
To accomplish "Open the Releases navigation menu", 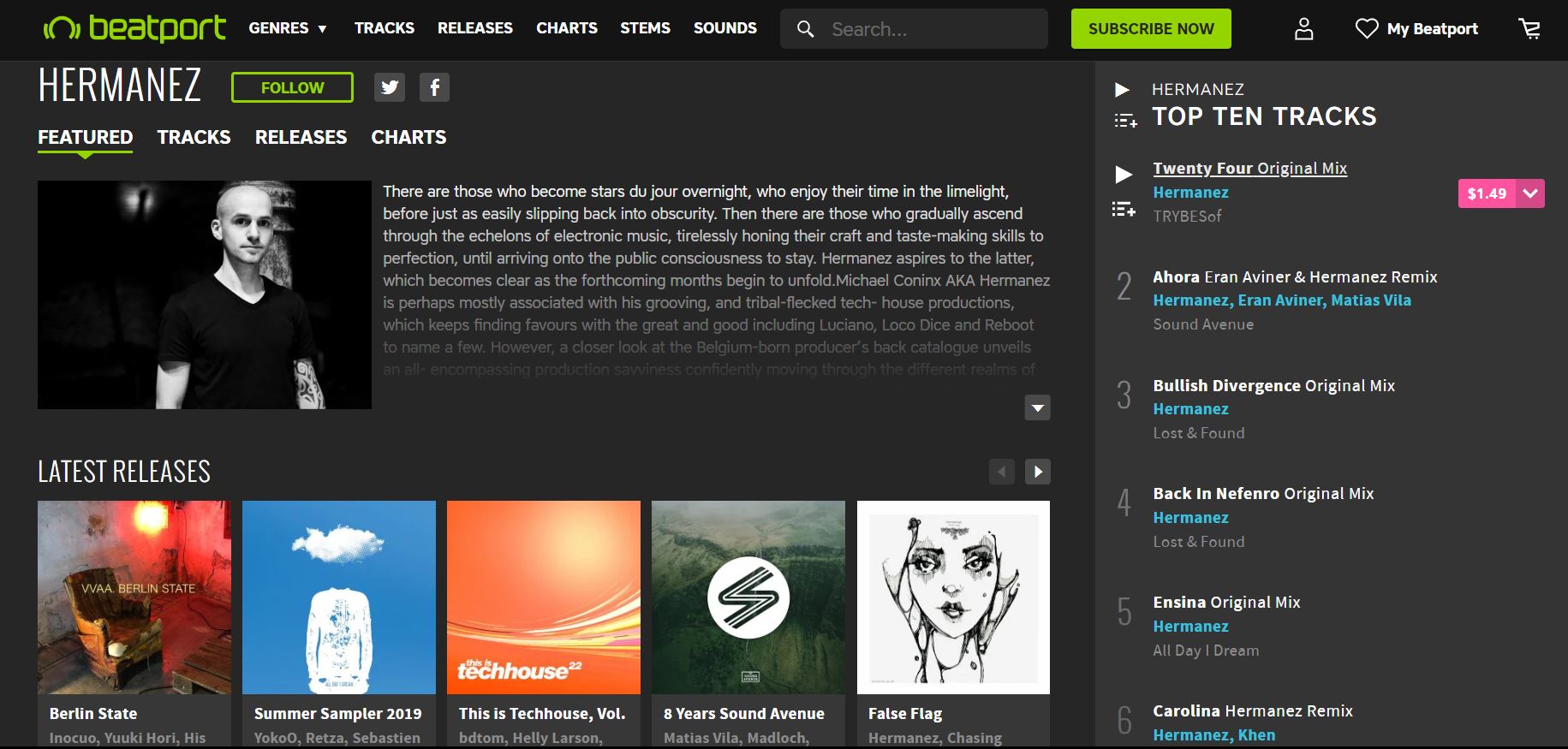I will click(x=475, y=28).
